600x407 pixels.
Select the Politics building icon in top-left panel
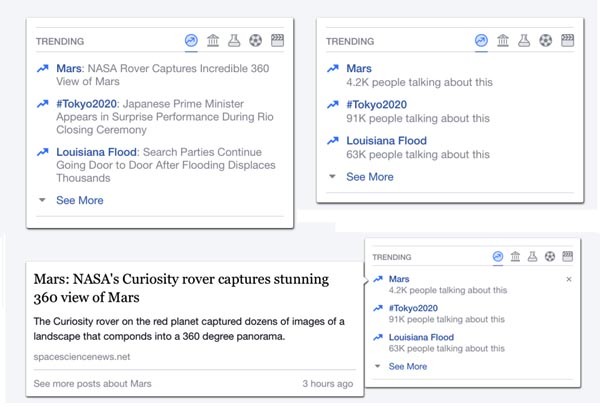pos(213,41)
